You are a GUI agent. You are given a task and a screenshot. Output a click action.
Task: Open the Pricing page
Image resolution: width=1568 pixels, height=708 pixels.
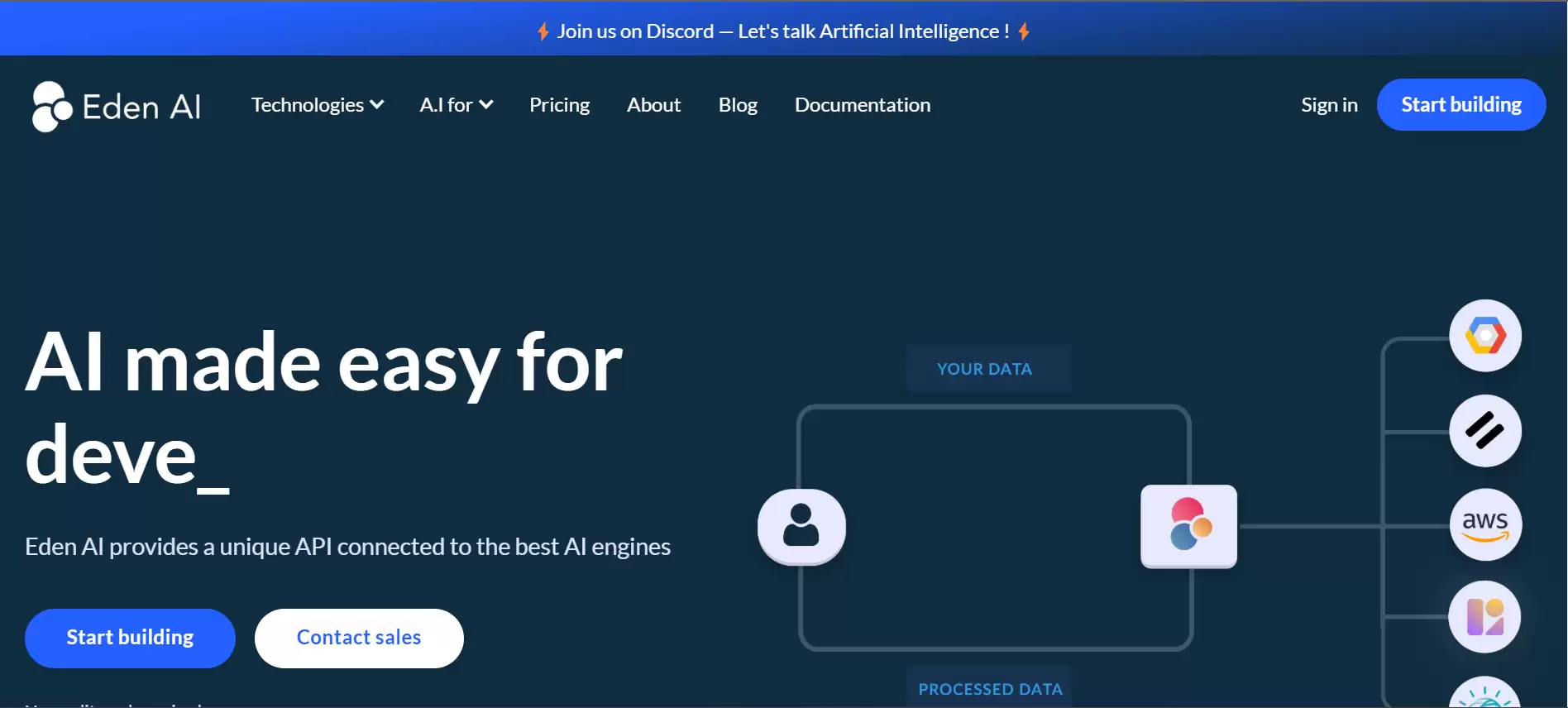[x=559, y=105]
